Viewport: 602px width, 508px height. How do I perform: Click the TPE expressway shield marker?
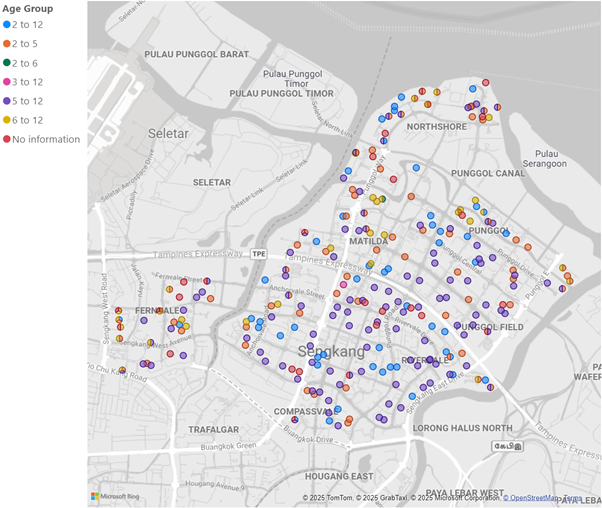coord(259,254)
